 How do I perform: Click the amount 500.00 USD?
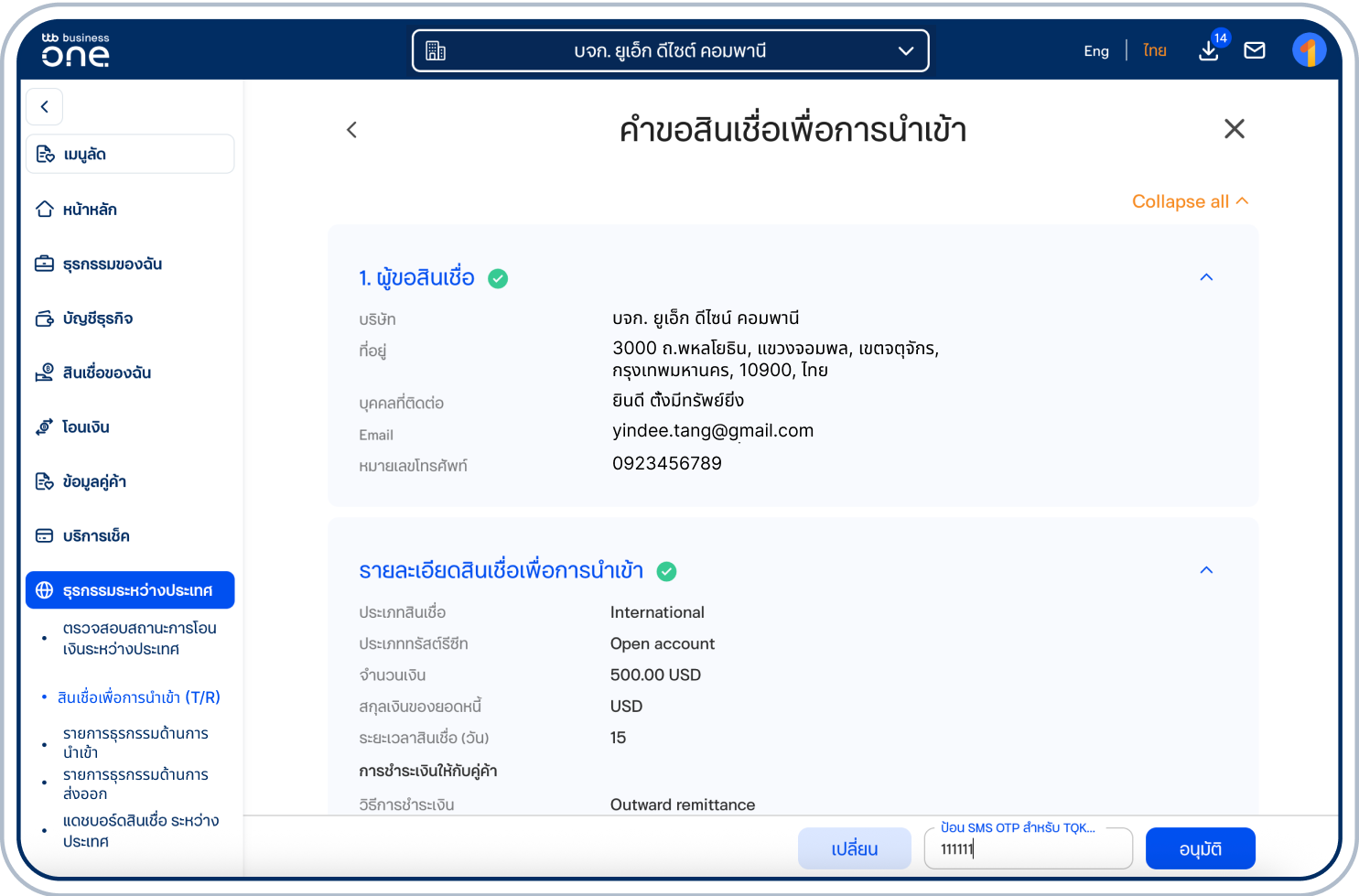655,675
